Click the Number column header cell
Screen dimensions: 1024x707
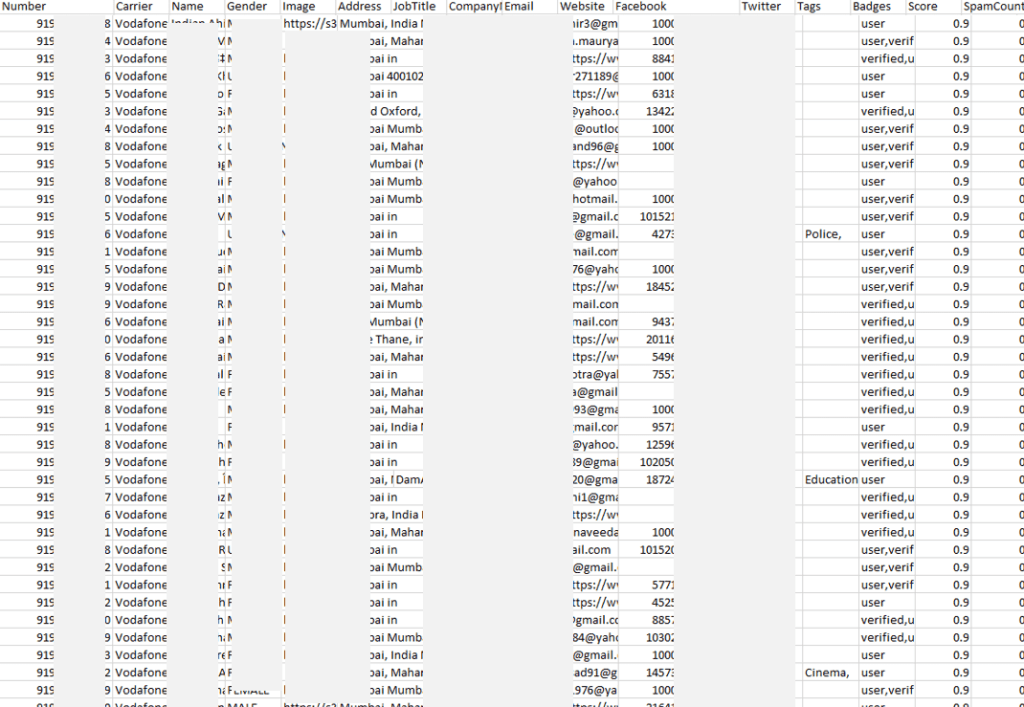click(55, 6)
